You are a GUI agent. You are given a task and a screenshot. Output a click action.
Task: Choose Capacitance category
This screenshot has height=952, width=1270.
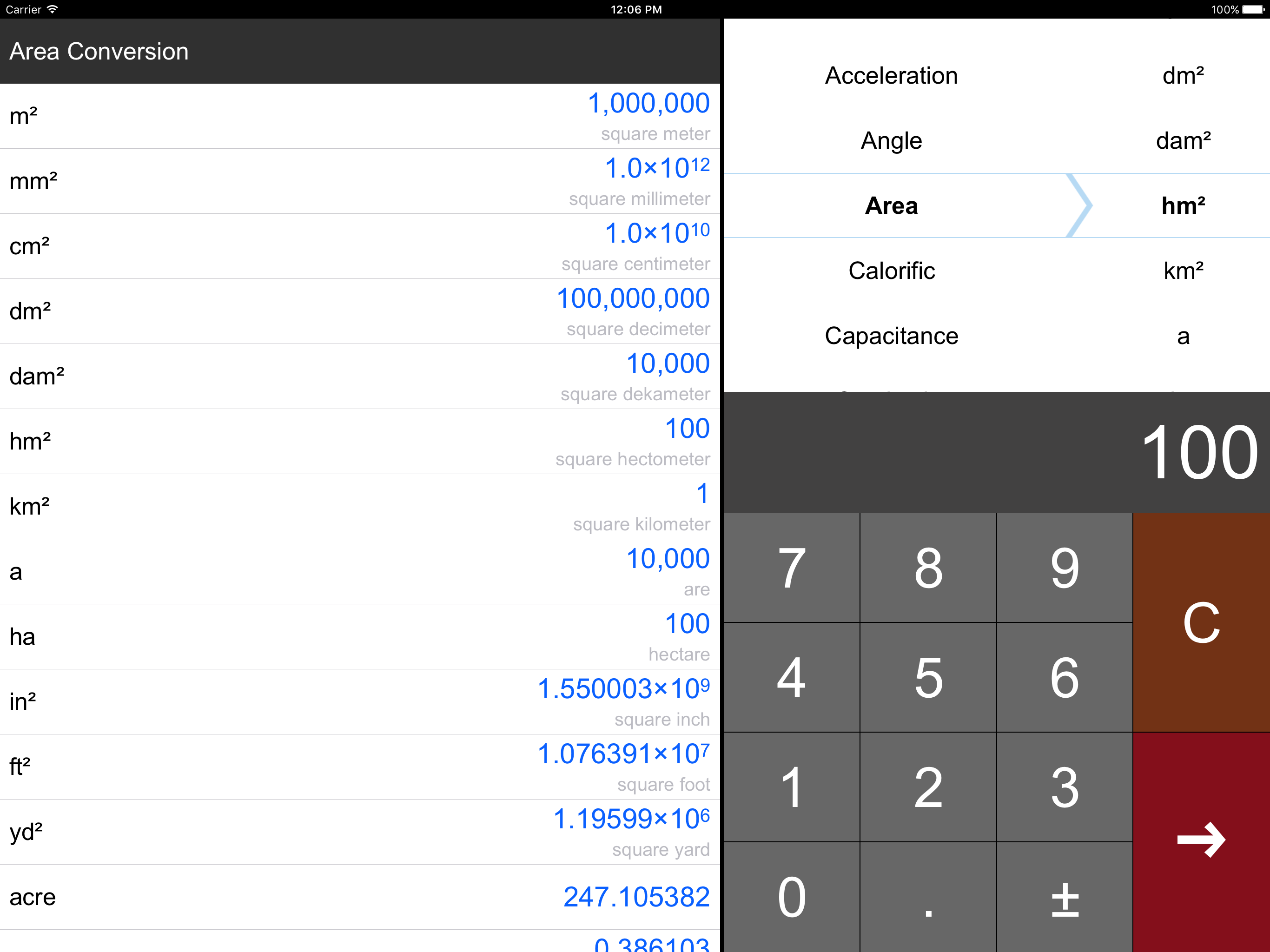coord(891,336)
